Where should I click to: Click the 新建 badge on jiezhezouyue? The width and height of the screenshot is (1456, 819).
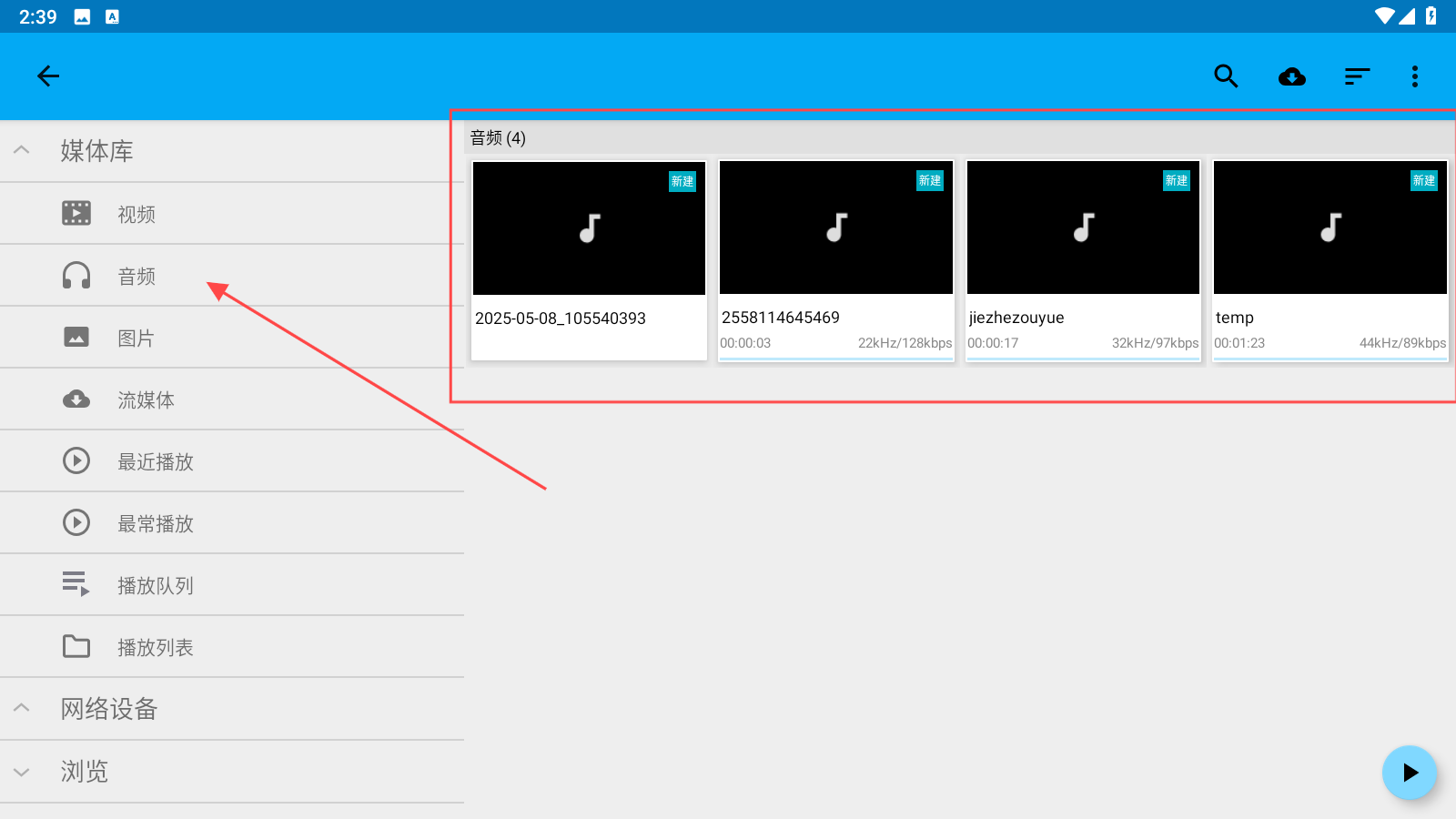click(x=1177, y=181)
